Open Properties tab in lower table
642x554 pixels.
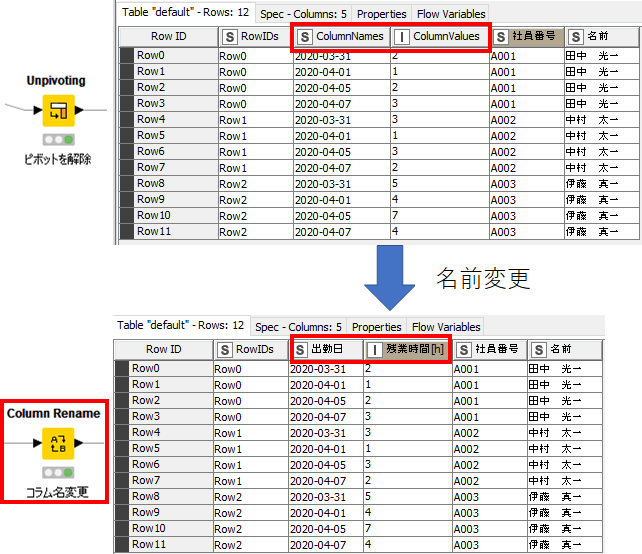[376, 327]
